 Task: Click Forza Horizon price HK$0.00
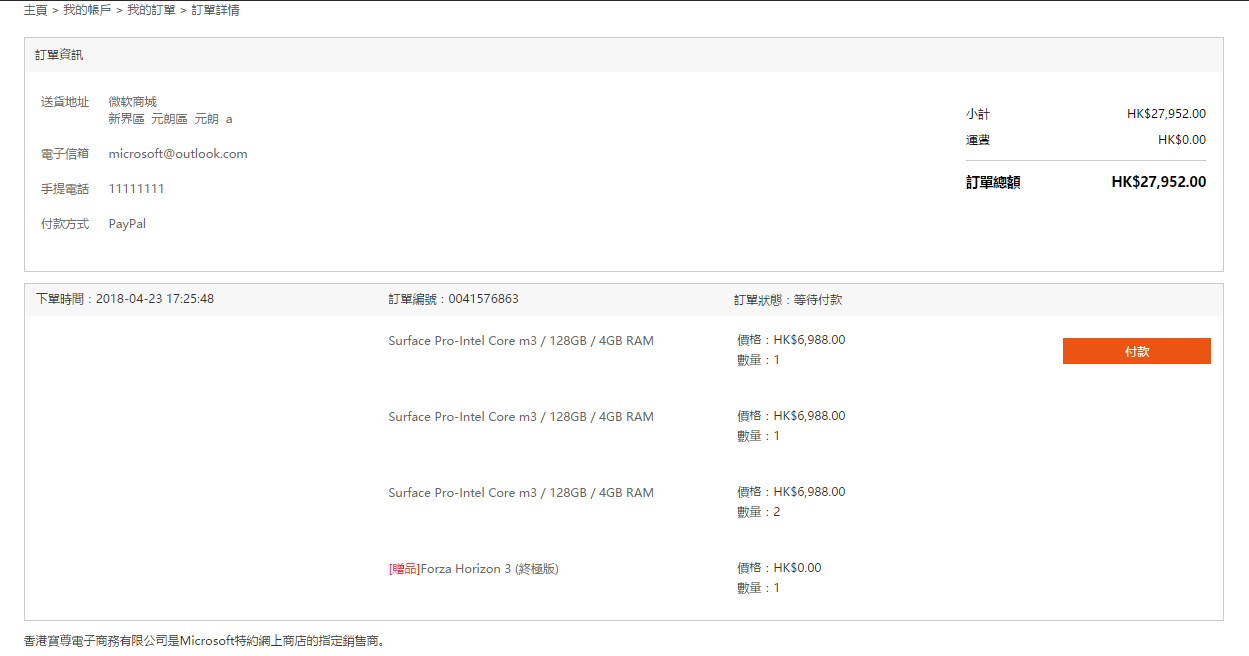tap(797, 568)
